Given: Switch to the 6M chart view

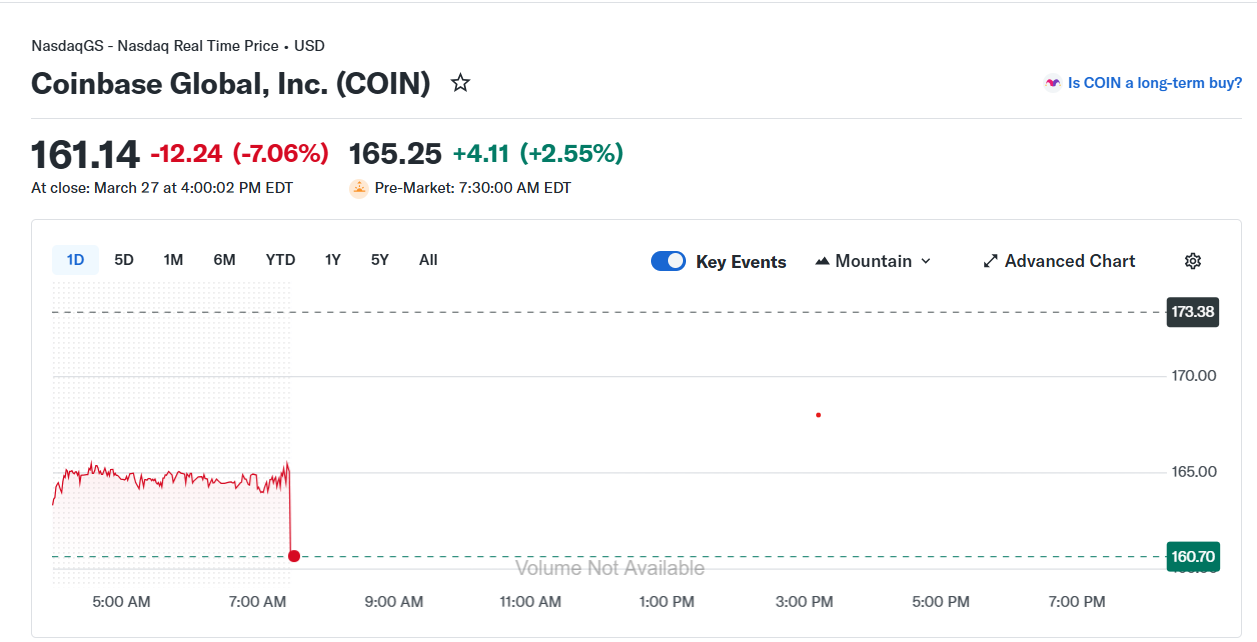Looking at the screenshot, I should [x=224, y=259].
